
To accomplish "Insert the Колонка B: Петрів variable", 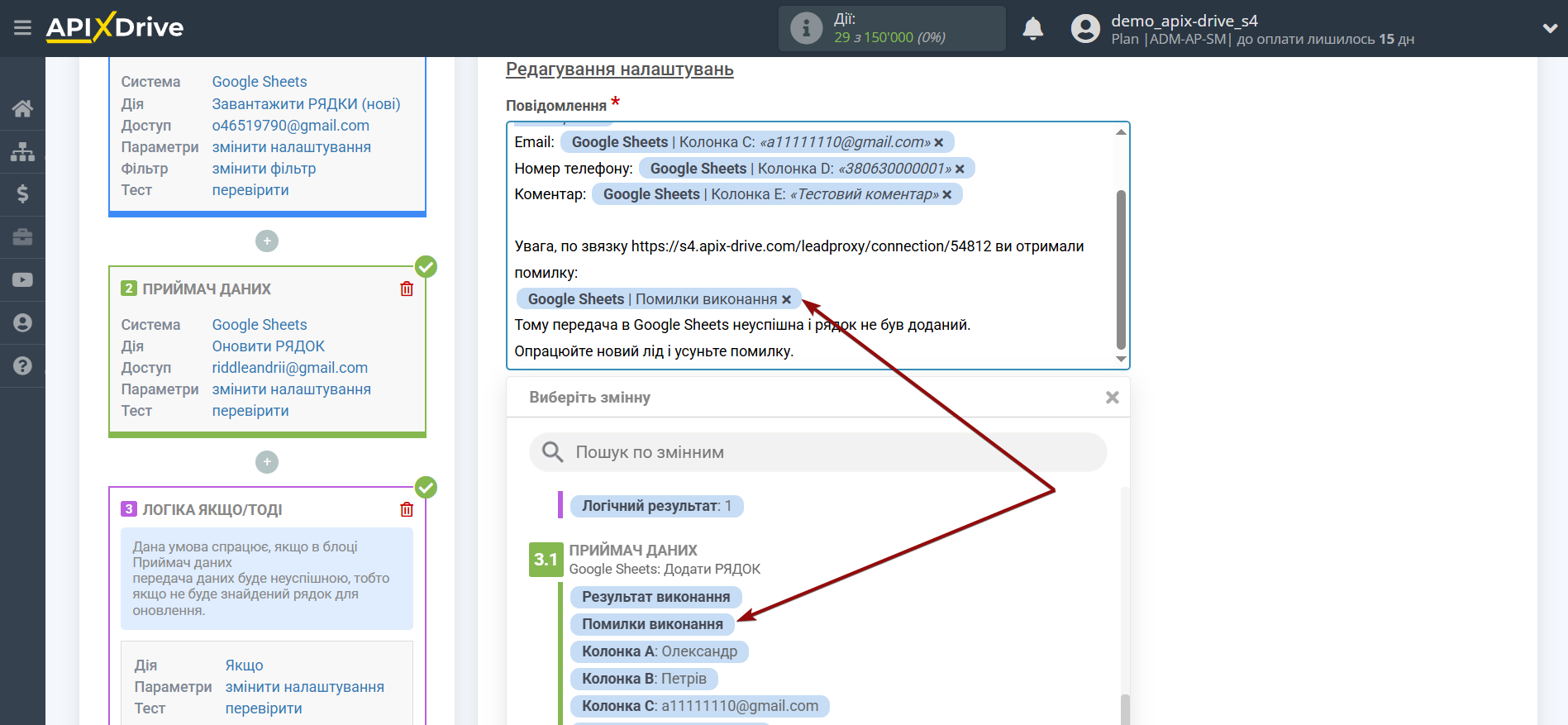I will coord(644,679).
